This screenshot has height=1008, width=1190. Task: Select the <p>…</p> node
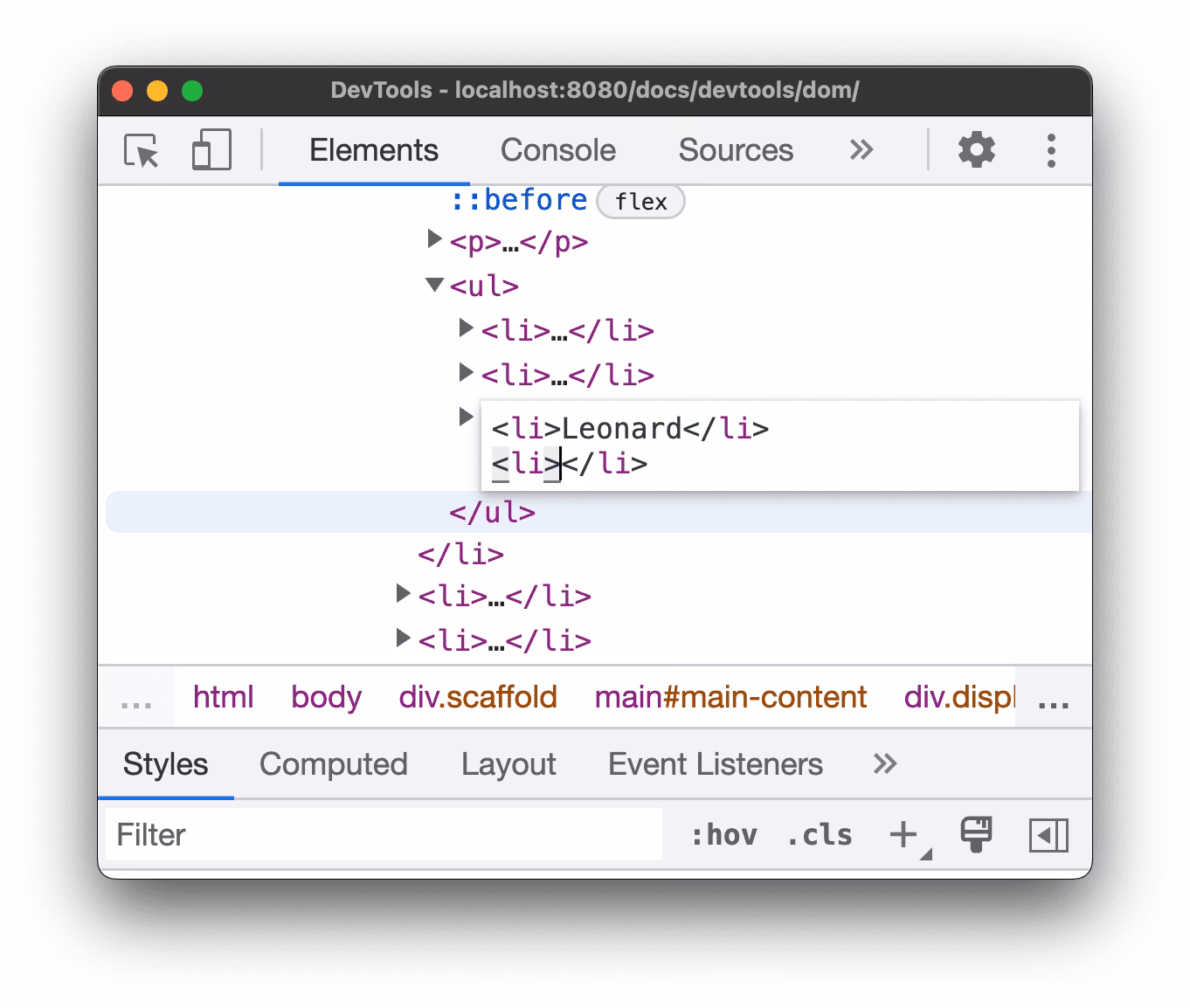coord(519,242)
